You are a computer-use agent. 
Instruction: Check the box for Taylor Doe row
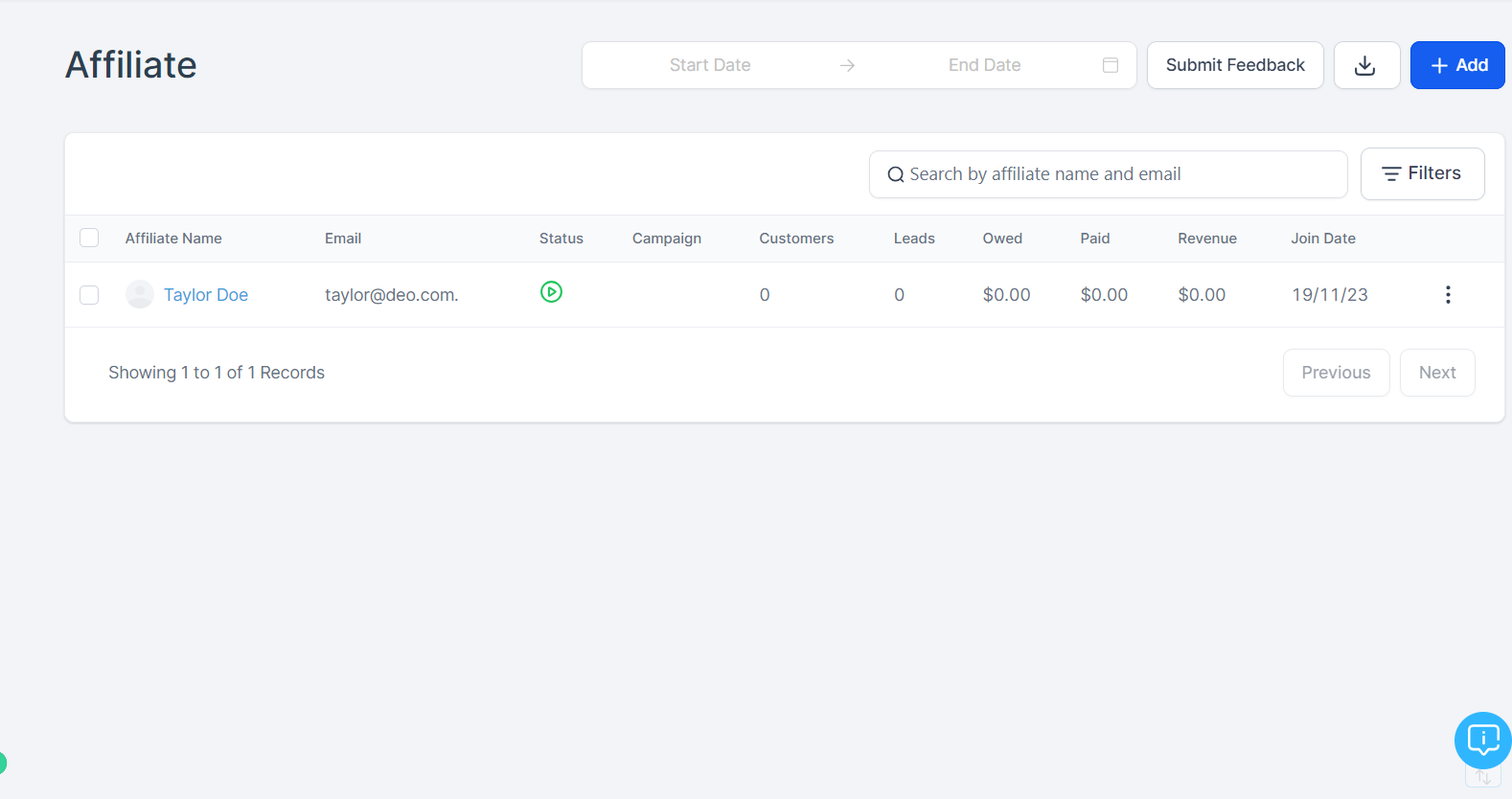[89, 295]
